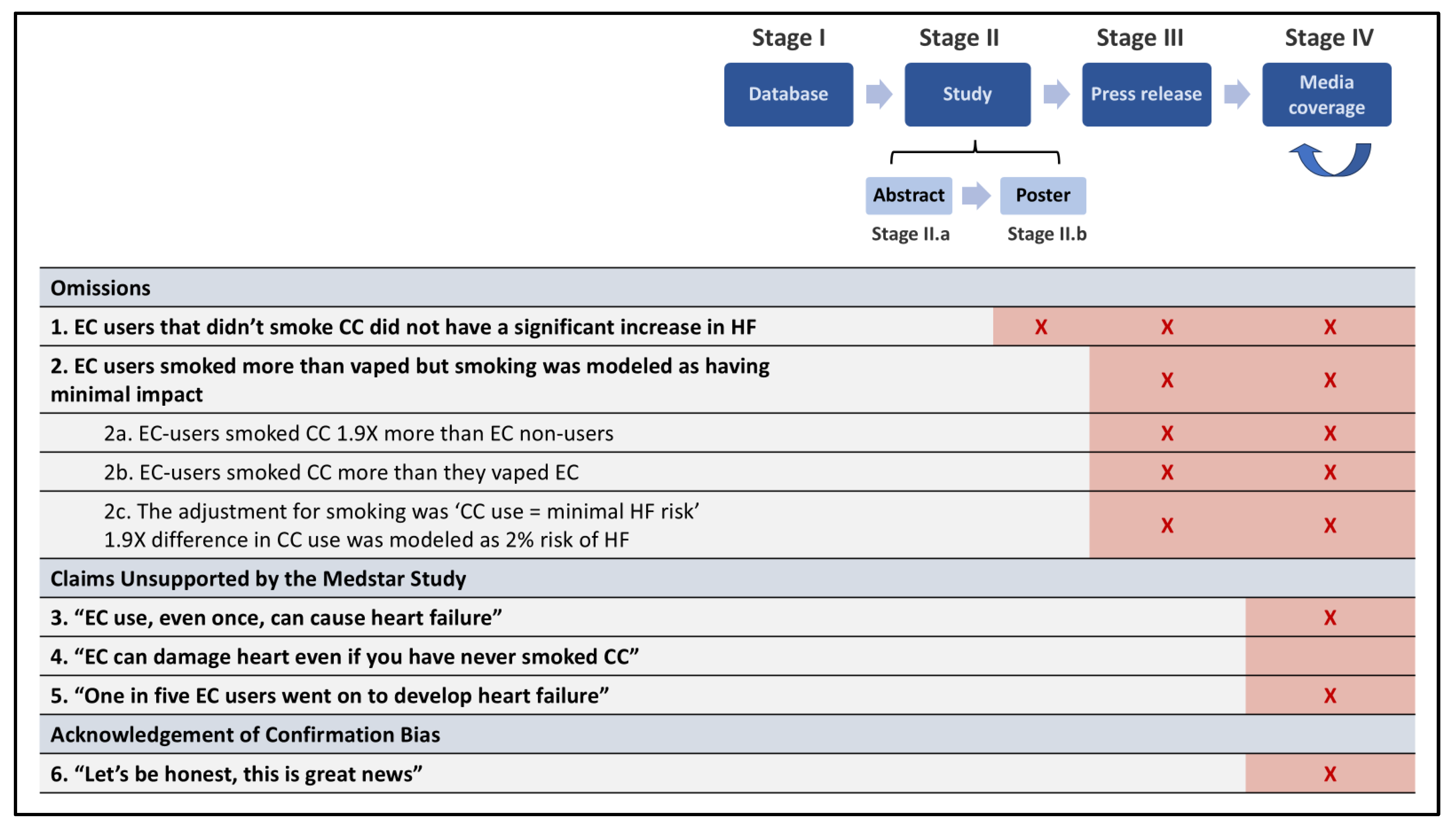Click the Press release stage box
Viewport: 1456px width, 830px height.
(1146, 94)
